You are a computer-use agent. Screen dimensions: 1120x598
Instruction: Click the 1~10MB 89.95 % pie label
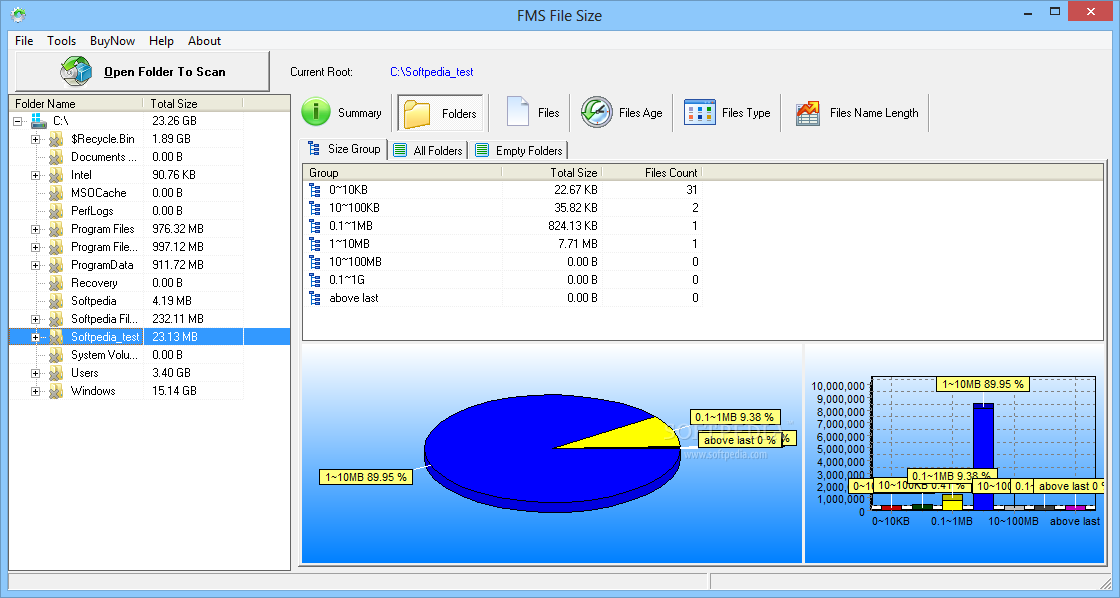pos(366,477)
